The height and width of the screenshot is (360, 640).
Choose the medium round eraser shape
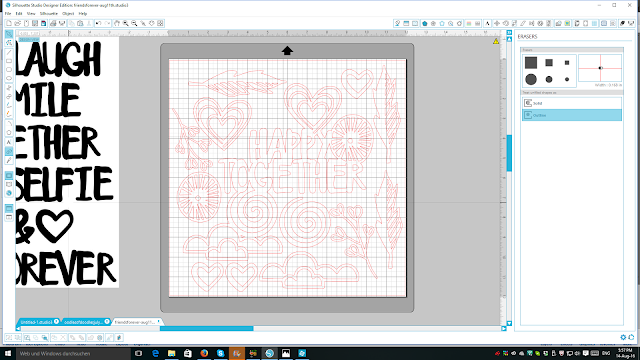tap(549, 79)
